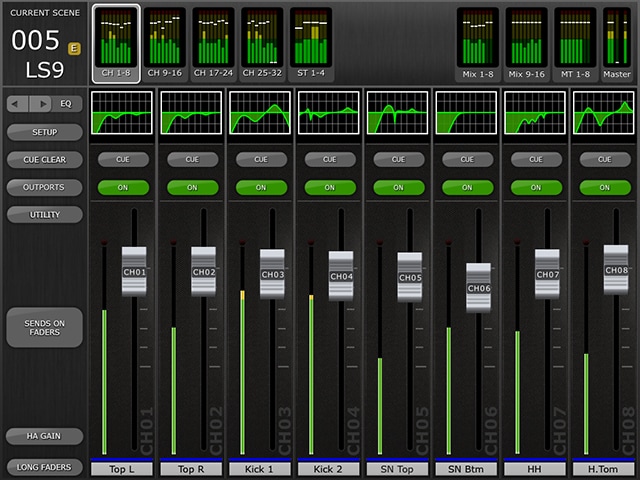Open the Master meter bank

[616, 43]
